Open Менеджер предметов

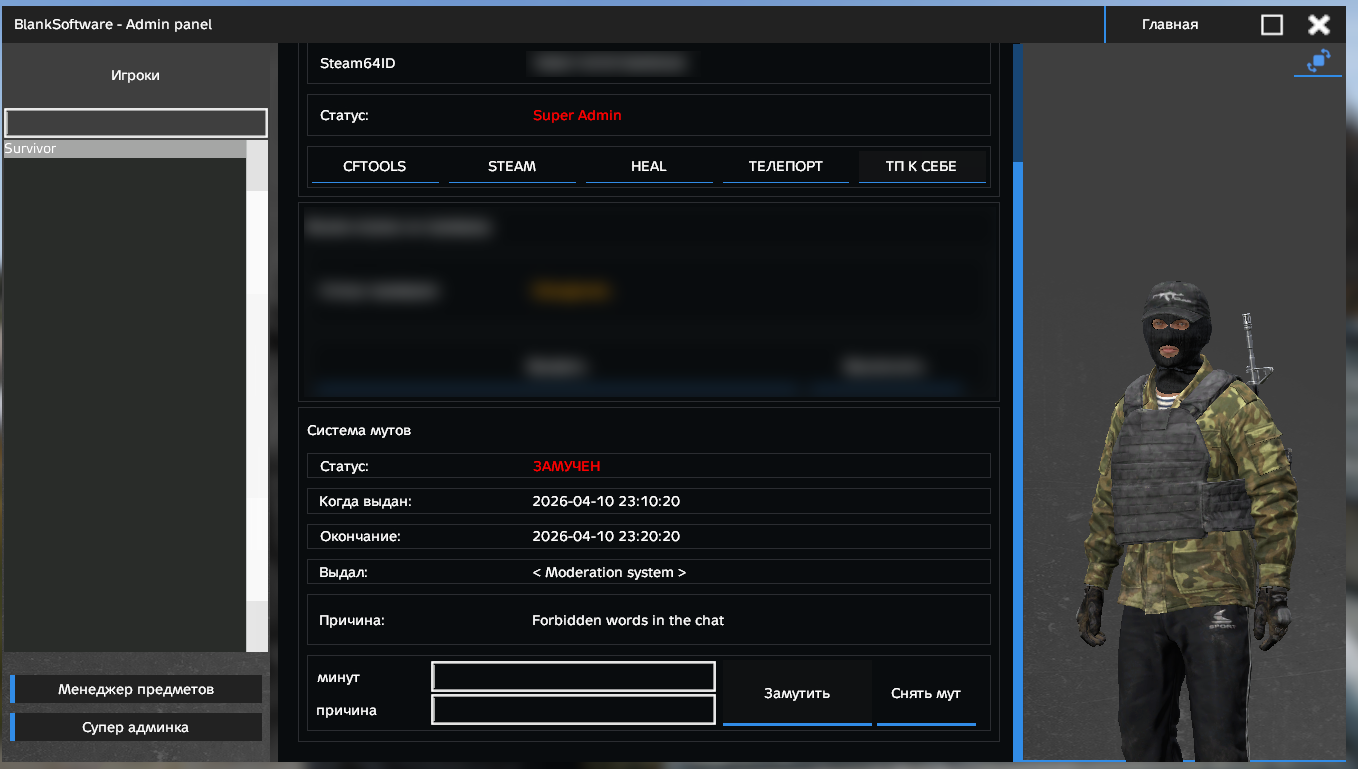pyautogui.click(x=136, y=689)
